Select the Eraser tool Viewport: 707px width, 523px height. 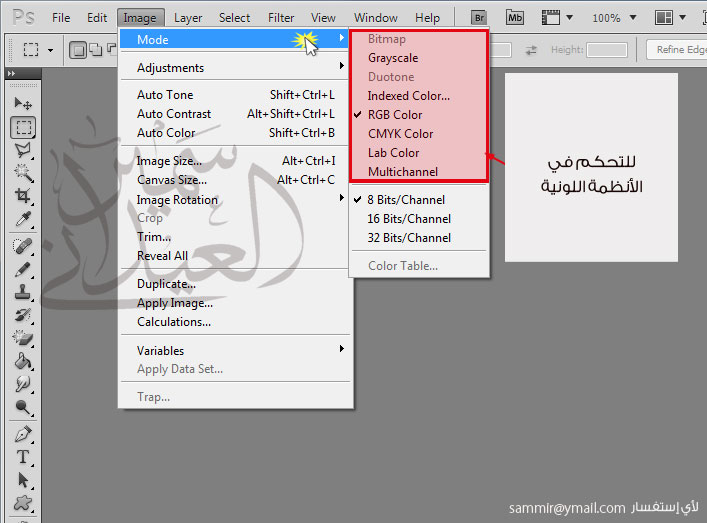(23, 338)
